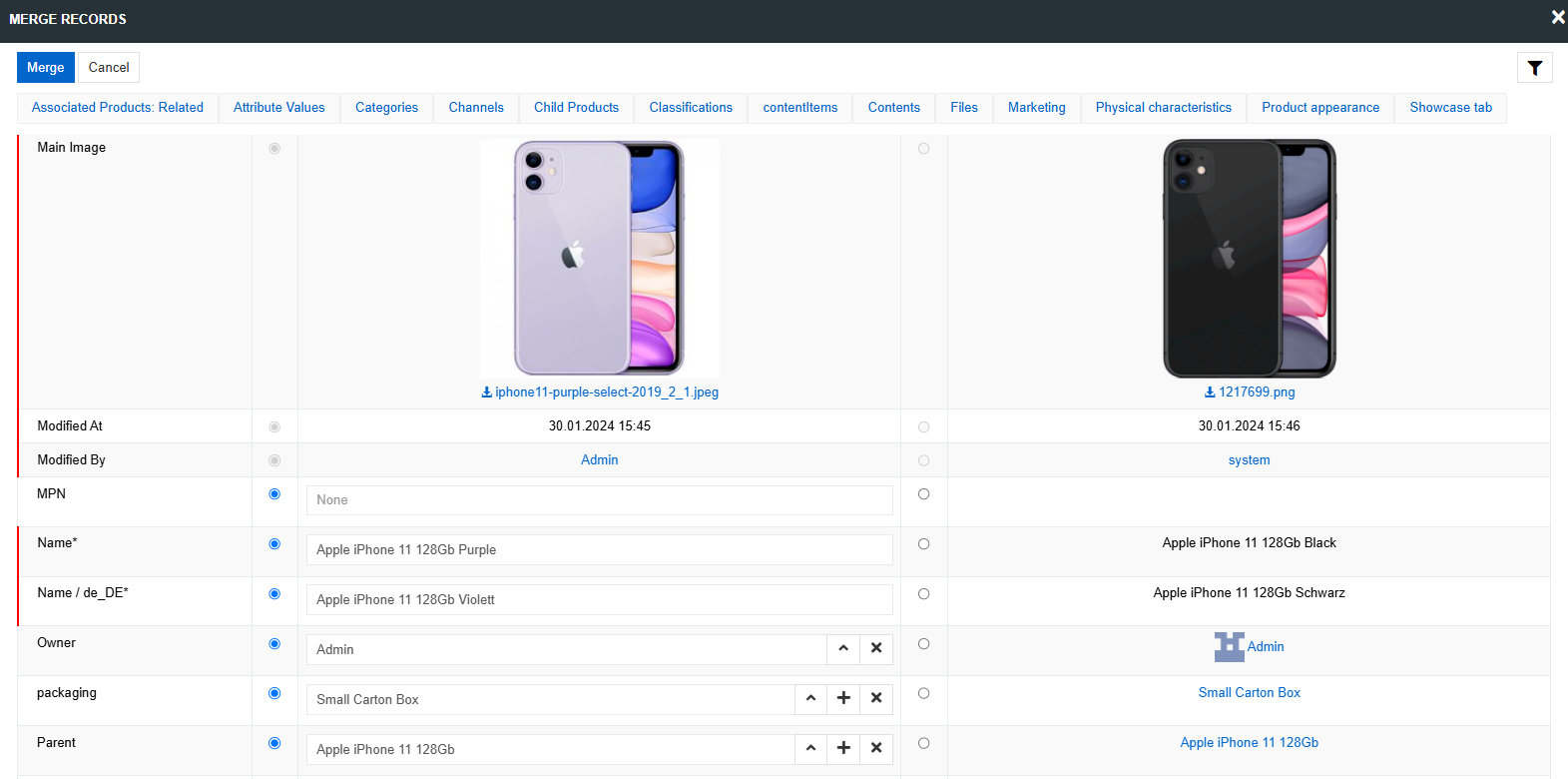Switch to Attribute Values tab
This screenshot has width=1568, height=779.
(x=279, y=108)
